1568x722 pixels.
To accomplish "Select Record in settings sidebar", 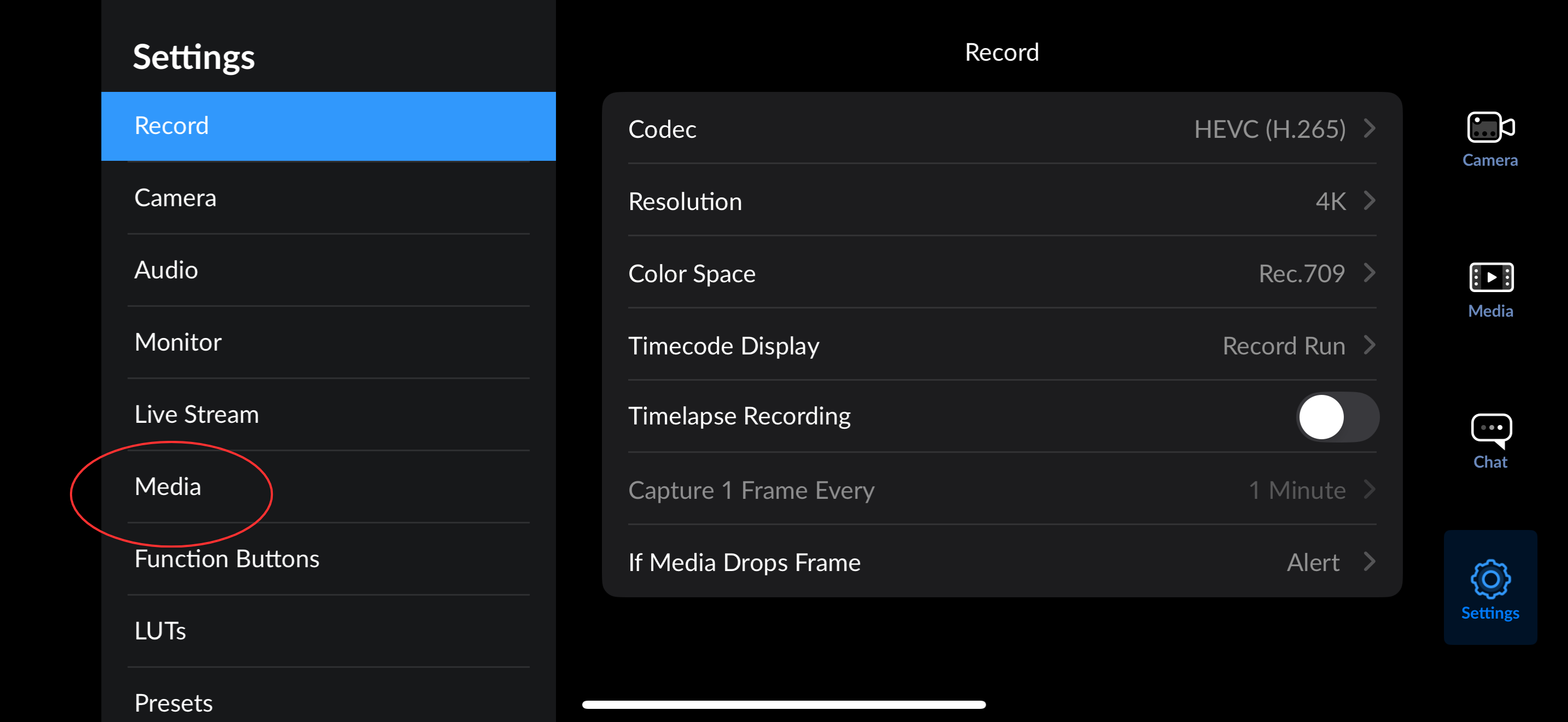I will tap(328, 126).
